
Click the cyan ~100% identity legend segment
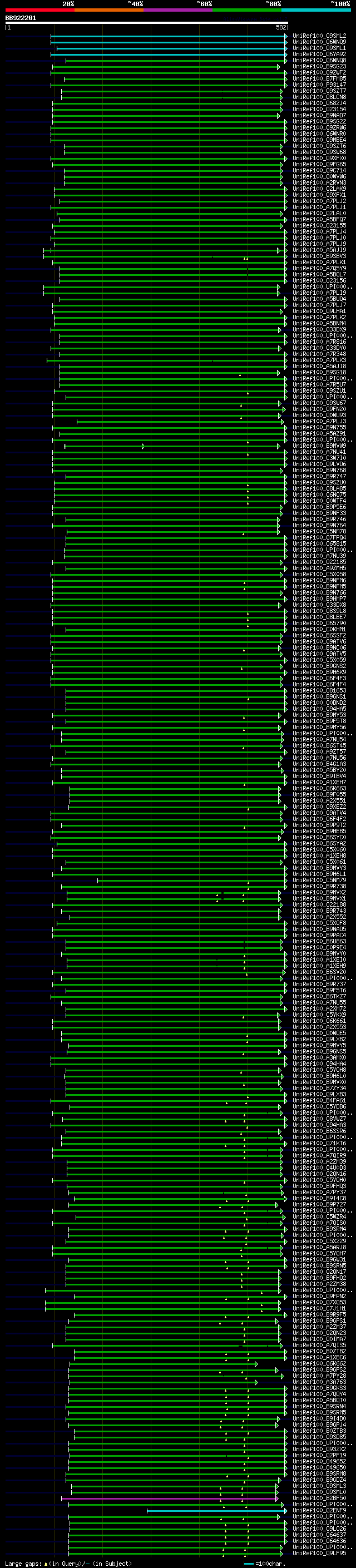pyautogui.click(x=316, y=10)
